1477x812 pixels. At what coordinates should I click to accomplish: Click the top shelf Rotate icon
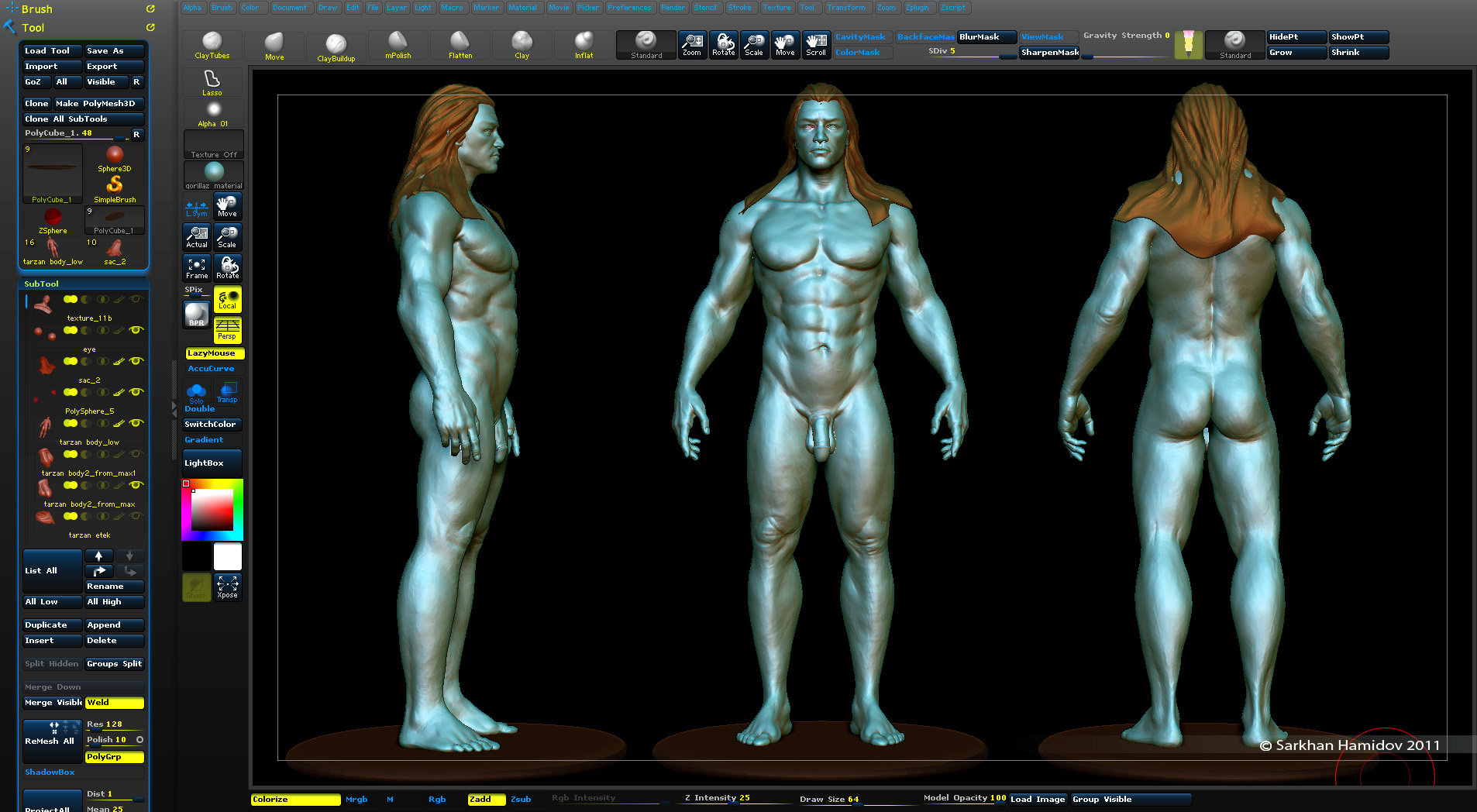[x=723, y=45]
